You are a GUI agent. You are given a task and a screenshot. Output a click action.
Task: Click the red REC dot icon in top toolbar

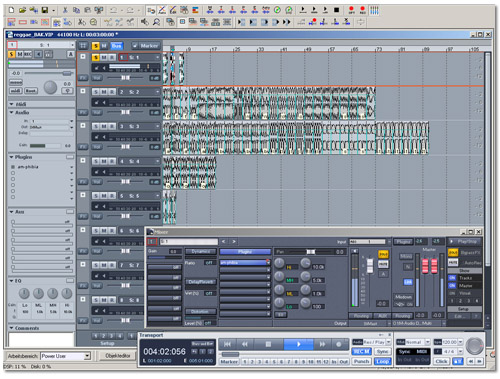[x=363, y=10]
